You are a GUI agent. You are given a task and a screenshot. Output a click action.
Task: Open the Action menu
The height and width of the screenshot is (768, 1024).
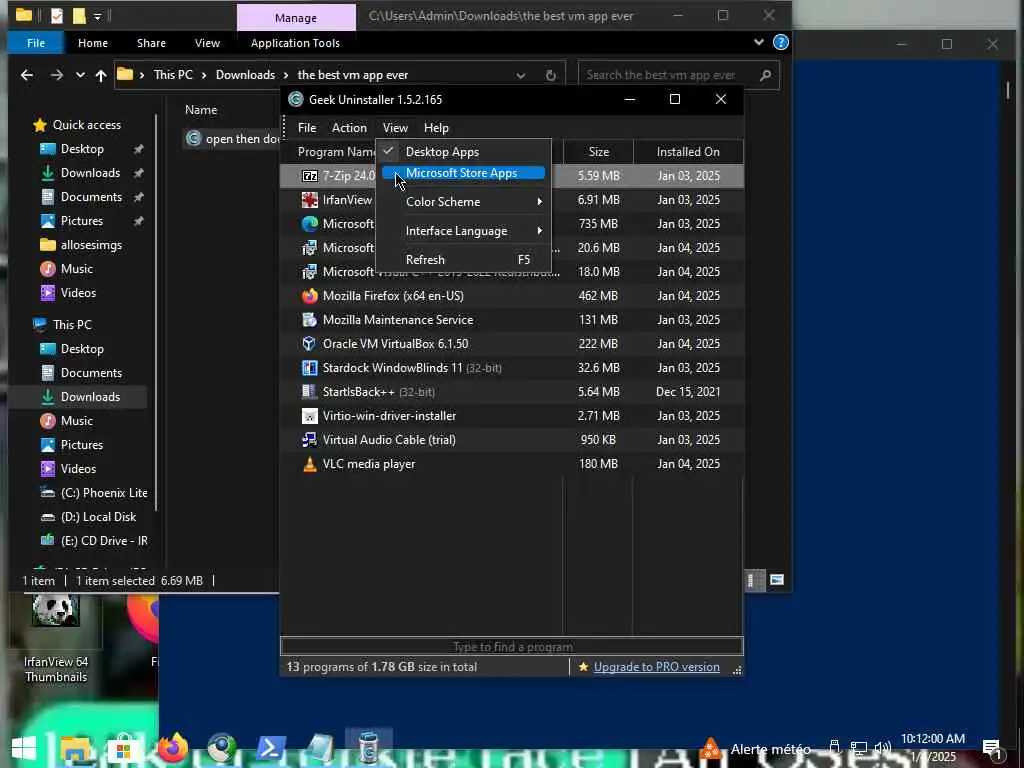coord(349,128)
